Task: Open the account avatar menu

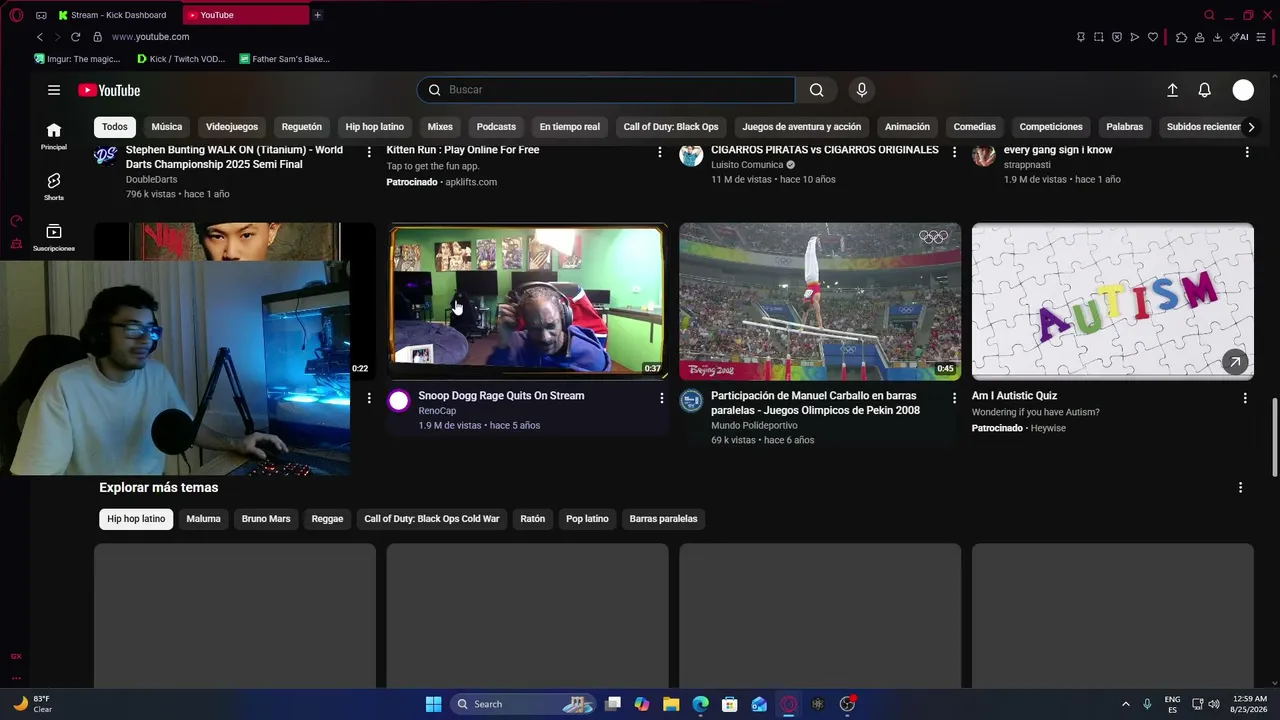Action: [1243, 90]
